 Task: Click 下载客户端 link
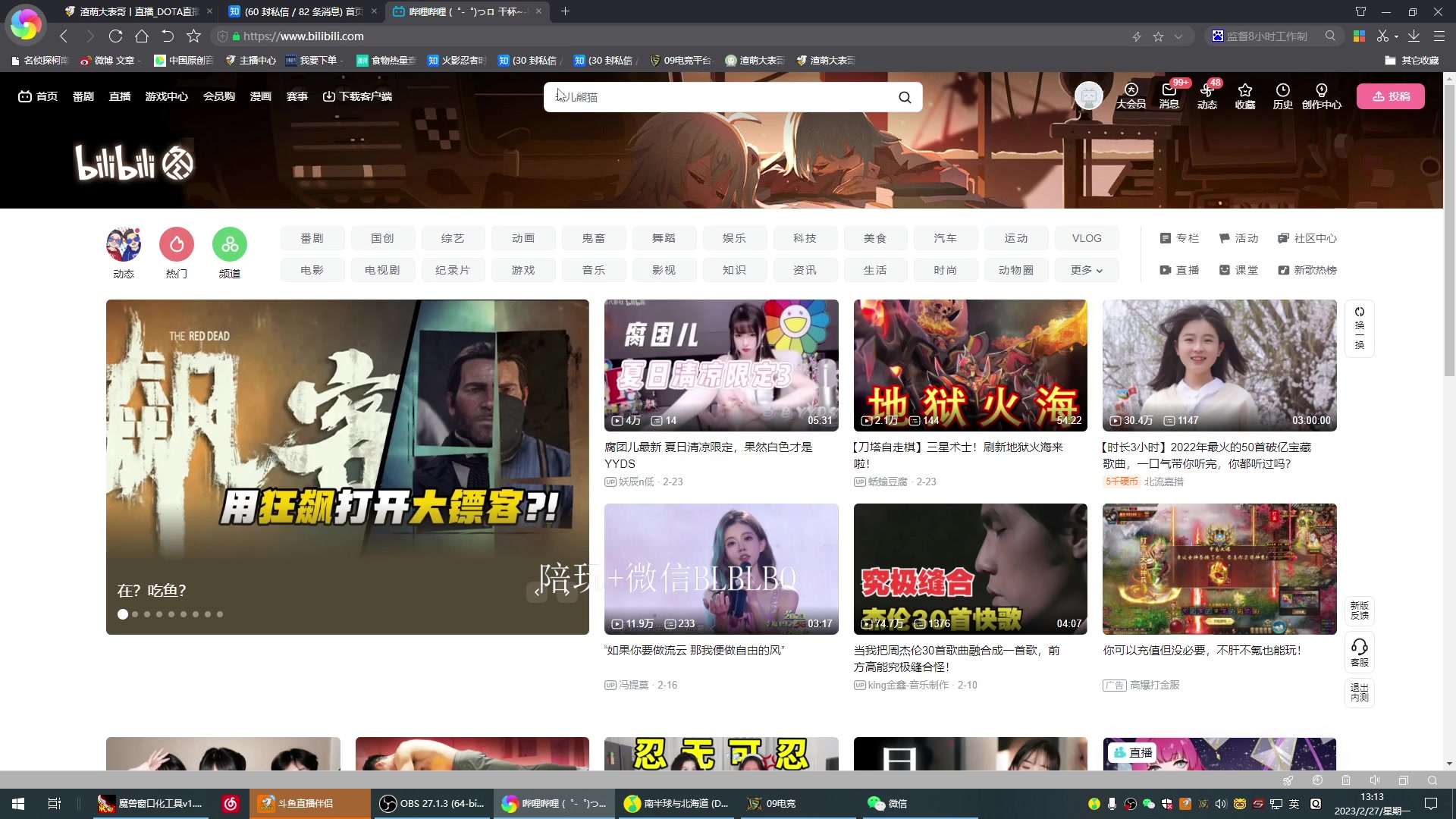tap(357, 96)
